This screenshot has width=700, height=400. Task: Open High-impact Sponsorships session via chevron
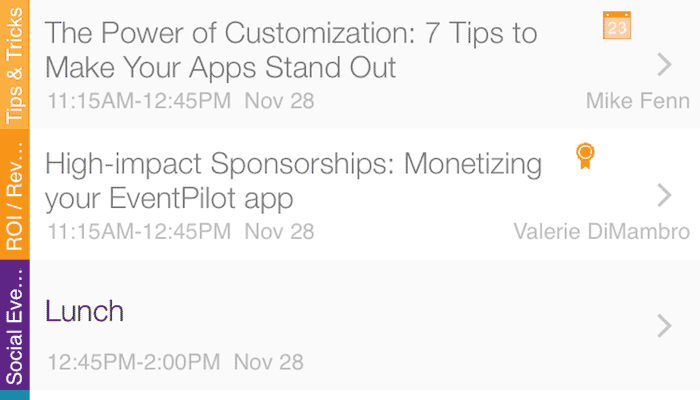(x=664, y=195)
